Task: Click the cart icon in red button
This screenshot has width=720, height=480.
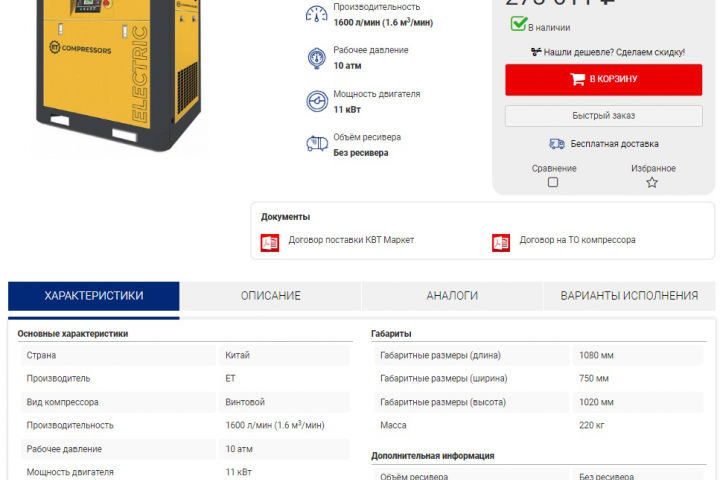Action: coord(578,79)
